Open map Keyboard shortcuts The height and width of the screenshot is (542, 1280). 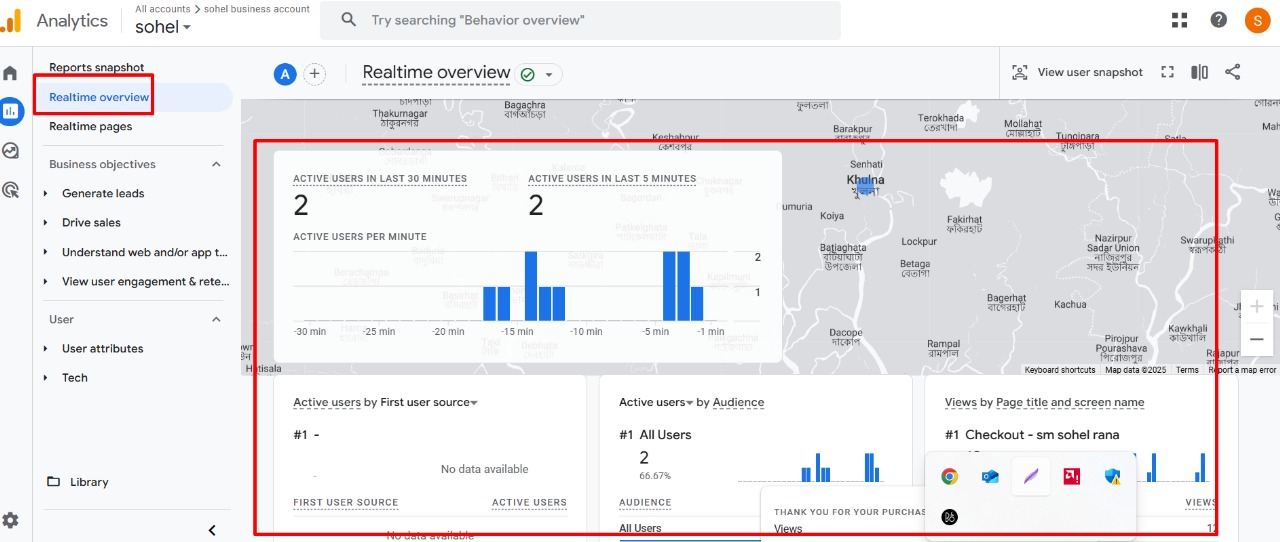pos(1060,370)
